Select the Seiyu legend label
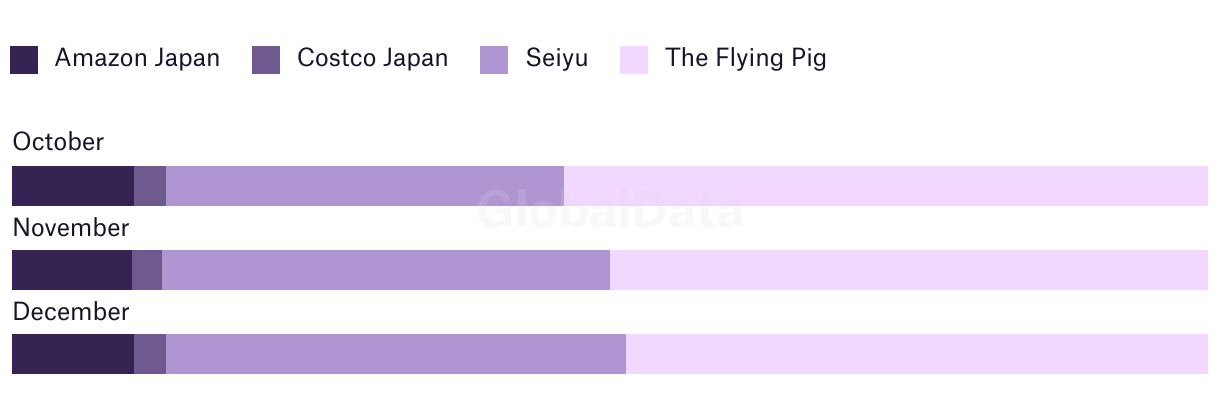Screen dimensions: 1220x418 coord(557,58)
